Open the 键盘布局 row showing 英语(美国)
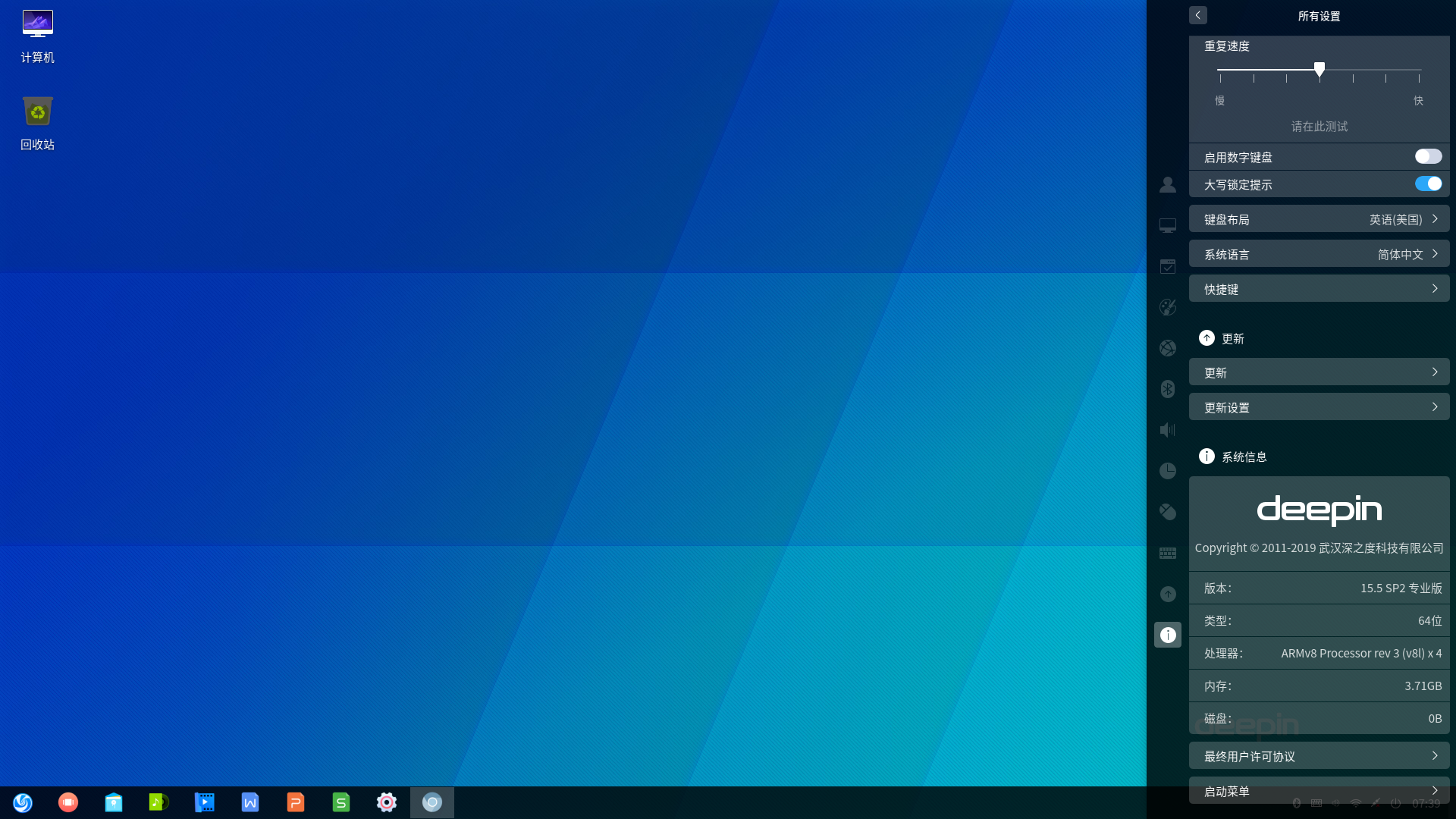 1319,219
